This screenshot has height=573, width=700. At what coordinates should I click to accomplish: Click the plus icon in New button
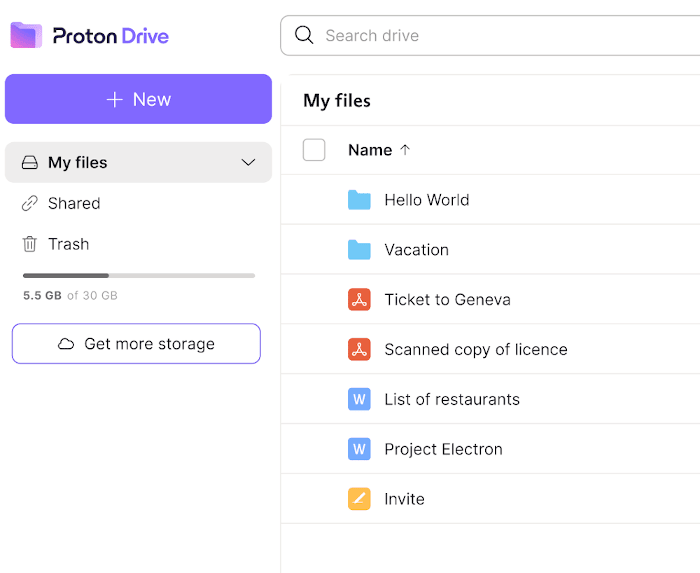115,100
